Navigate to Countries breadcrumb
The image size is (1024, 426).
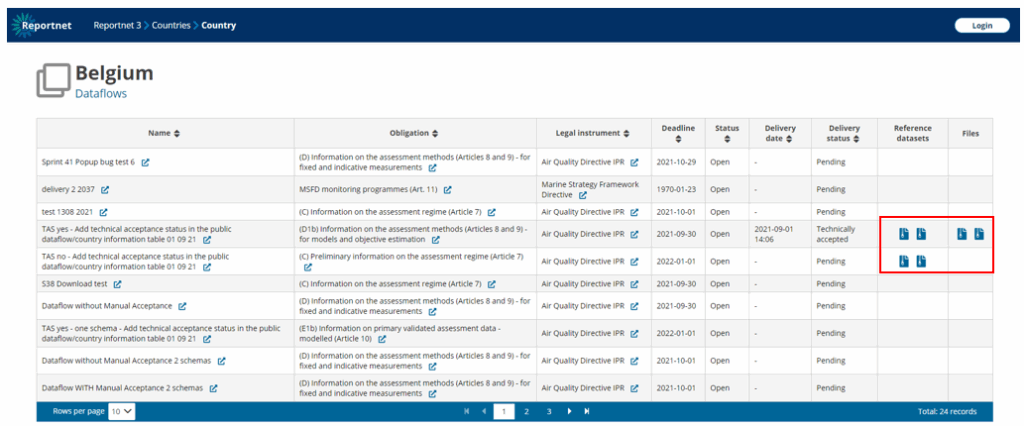171,25
